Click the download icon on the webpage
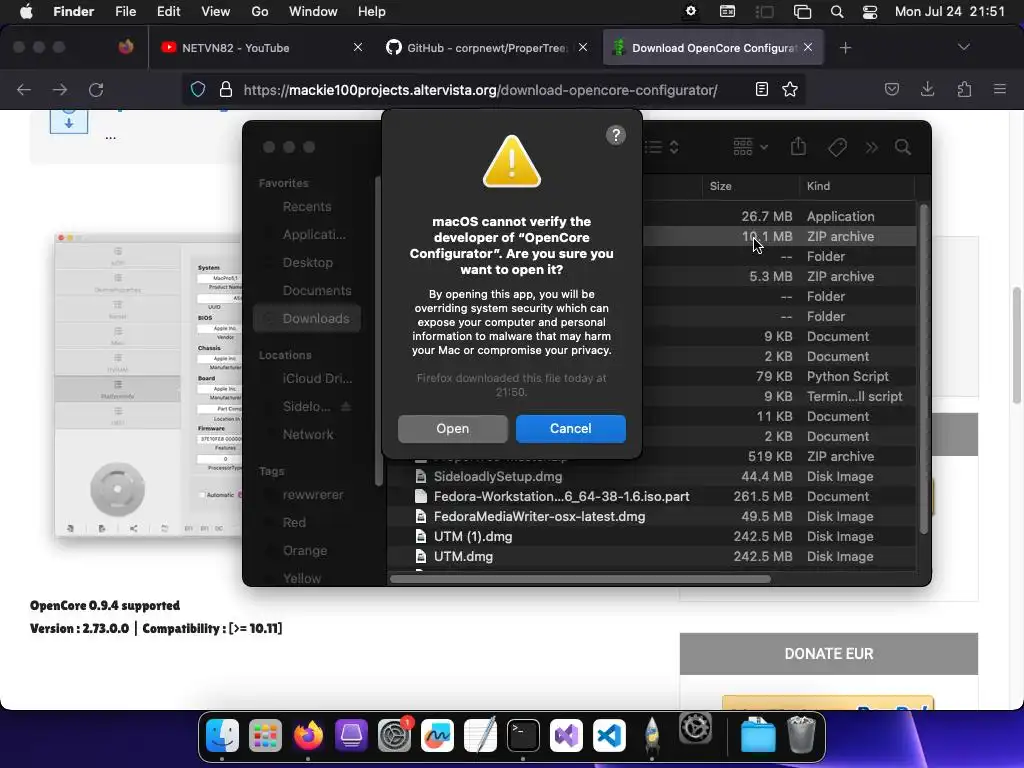The width and height of the screenshot is (1024, 768). pos(69,121)
